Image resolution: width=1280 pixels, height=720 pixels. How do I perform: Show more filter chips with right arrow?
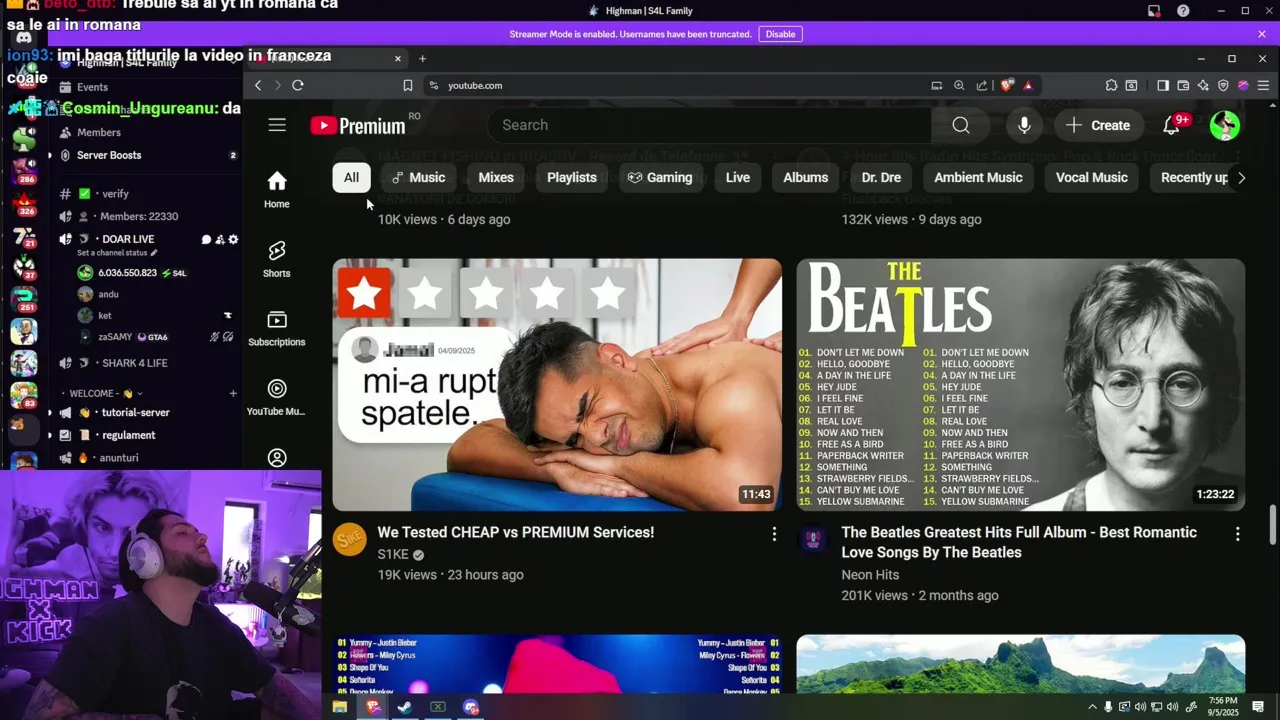(1241, 178)
